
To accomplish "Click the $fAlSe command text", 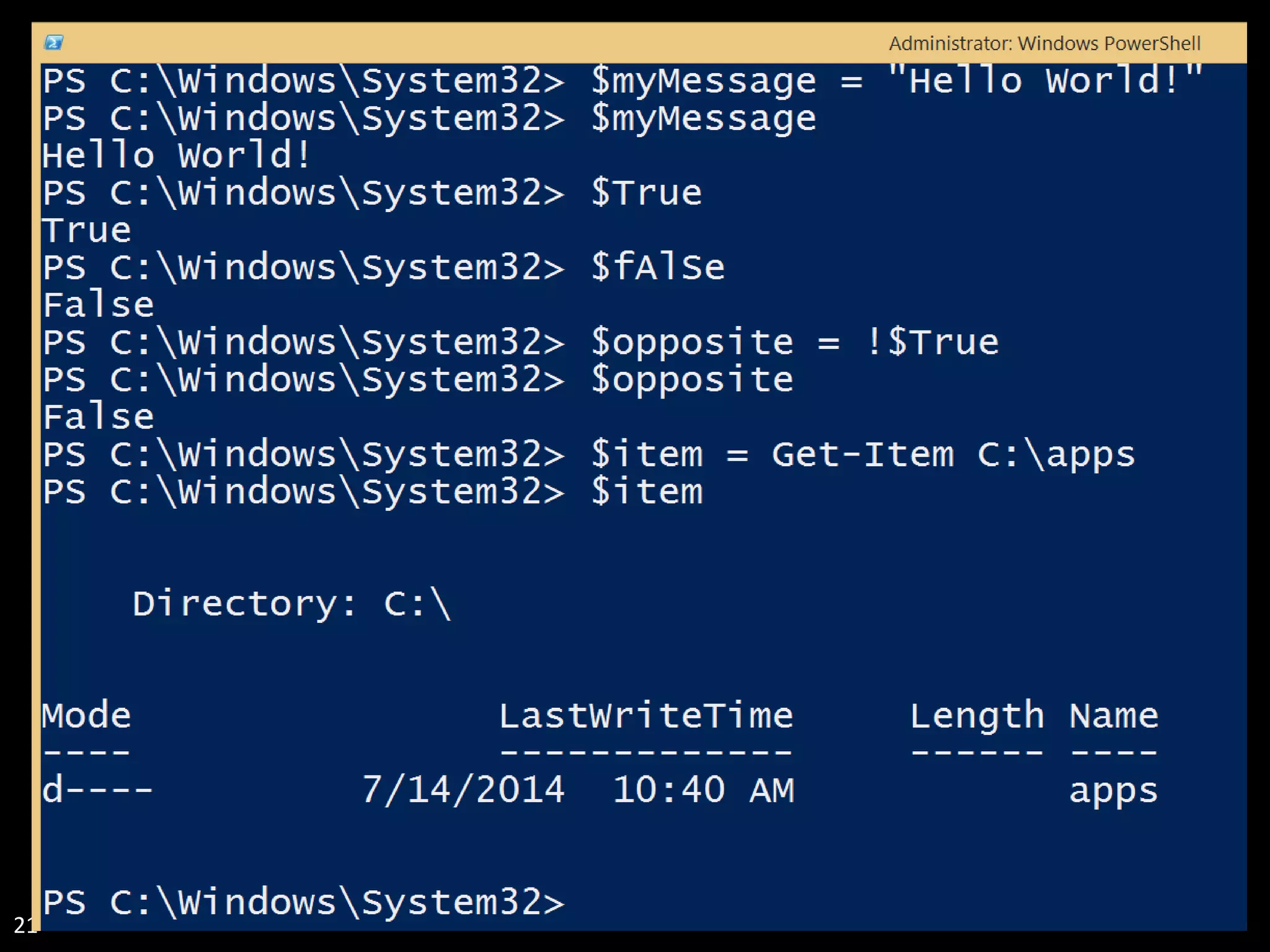I will (657, 268).
